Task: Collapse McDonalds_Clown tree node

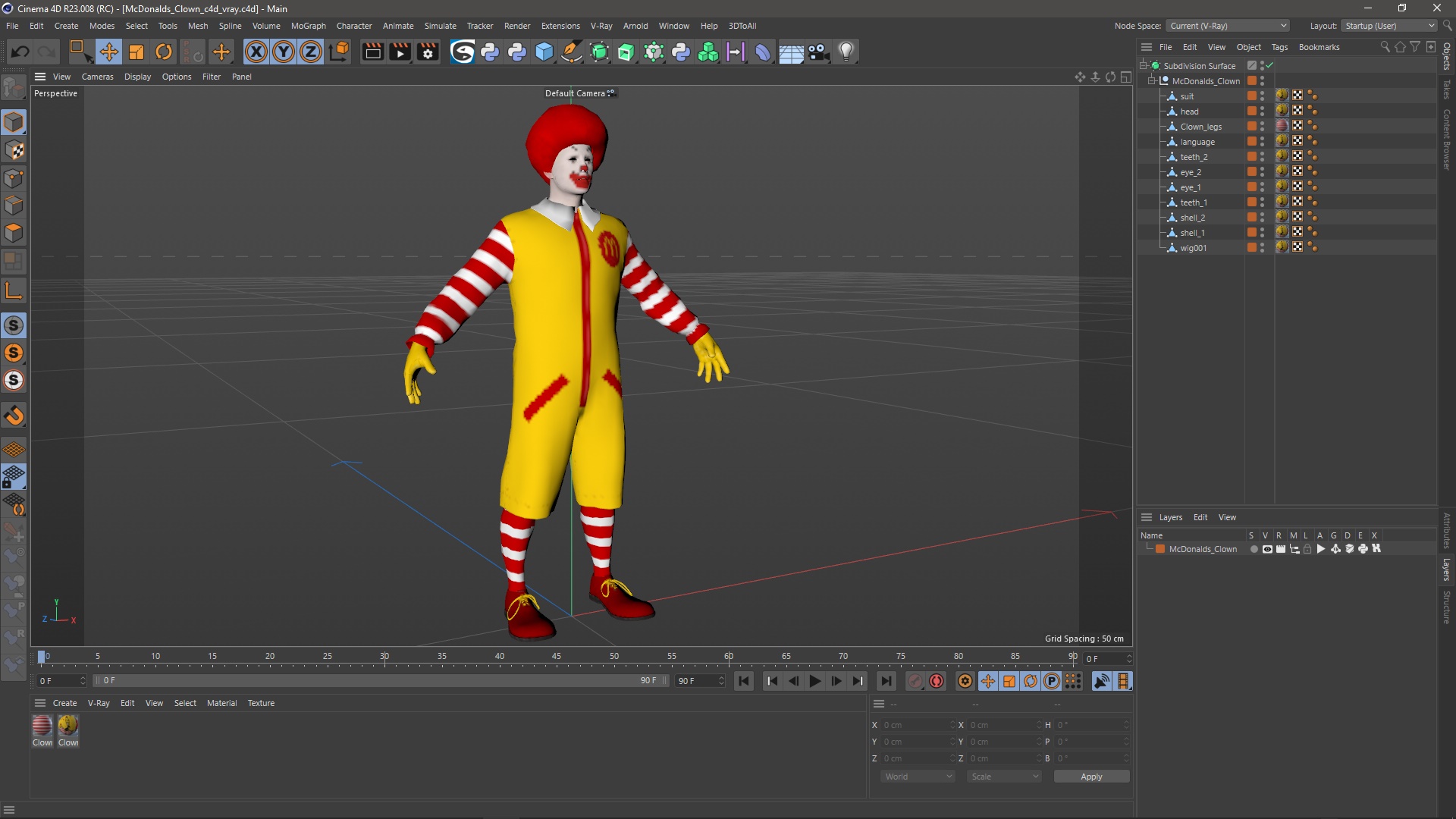Action: click(1151, 81)
